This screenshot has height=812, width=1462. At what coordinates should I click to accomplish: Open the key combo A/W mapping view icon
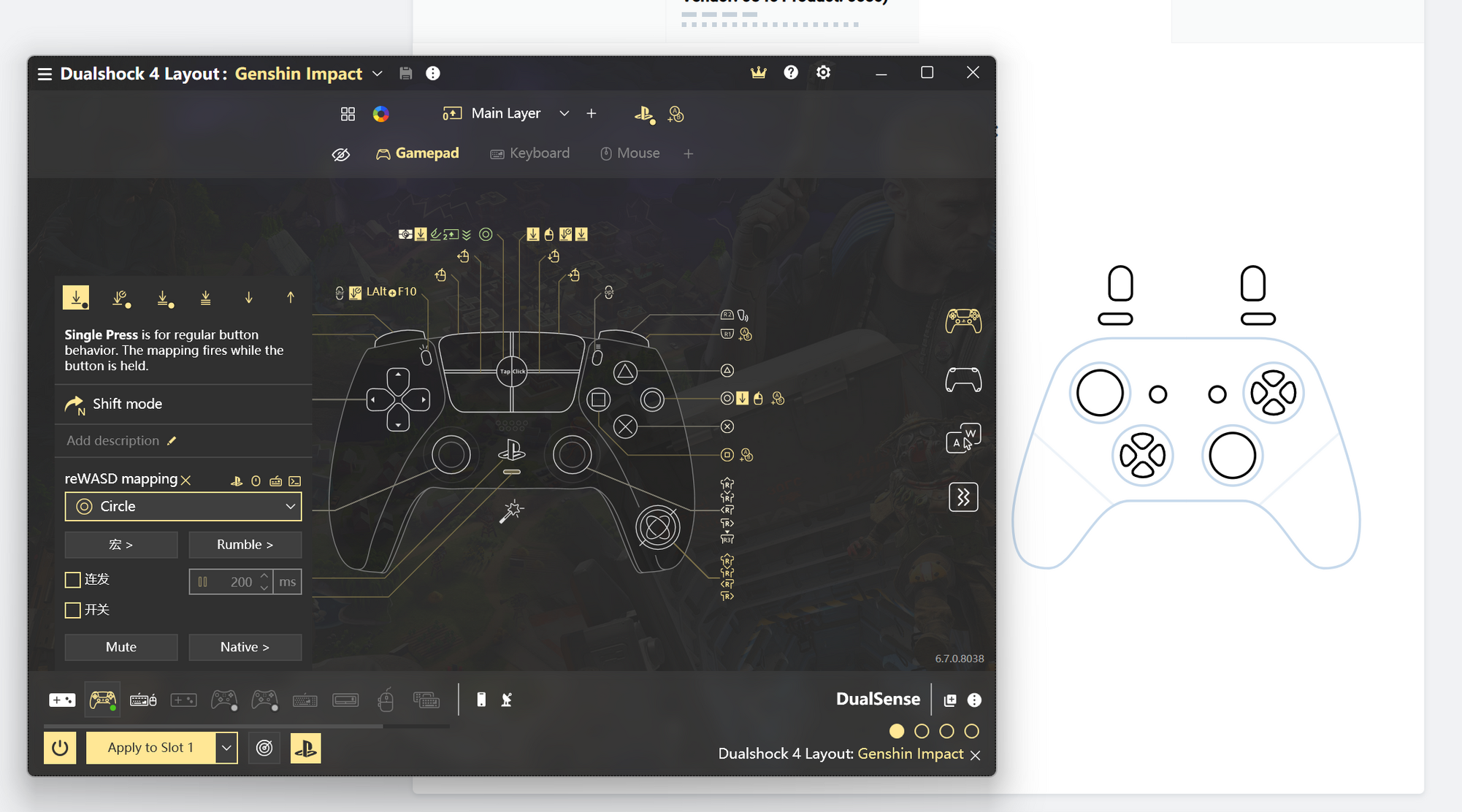(963, 438)
